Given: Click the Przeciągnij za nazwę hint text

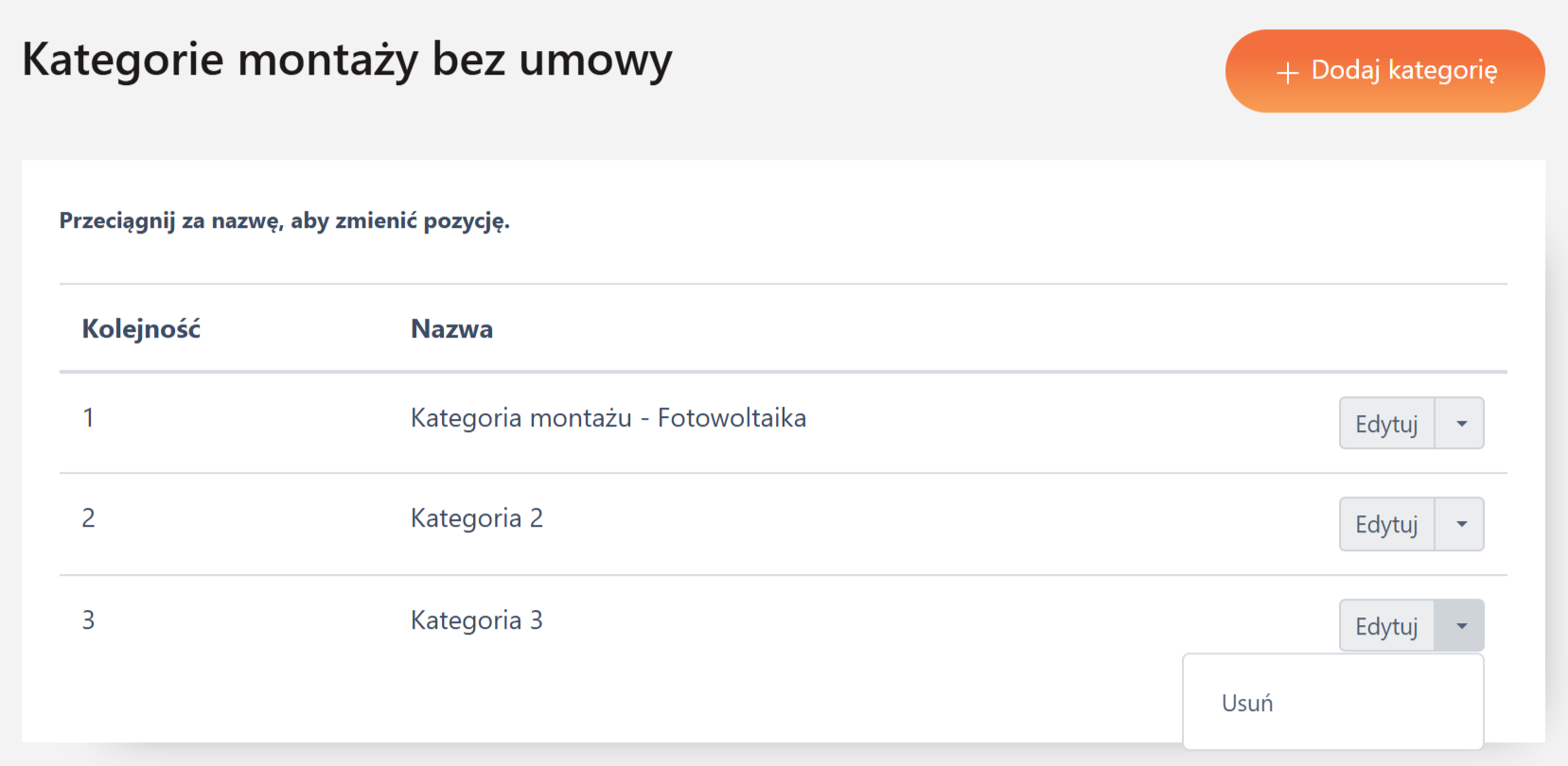Looking at the screenshot, I should click(x=284, y=221).
